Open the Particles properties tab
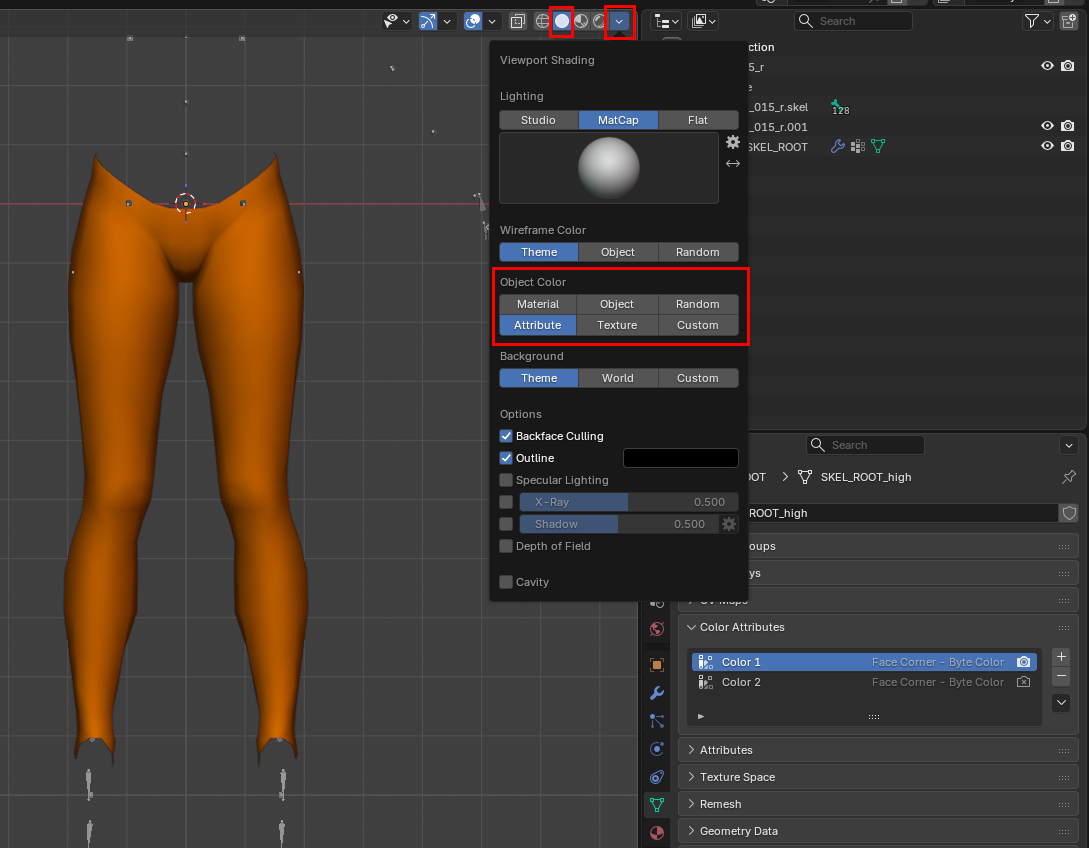Viewport: 1089px width, 848px height. [x=656, y=721]
